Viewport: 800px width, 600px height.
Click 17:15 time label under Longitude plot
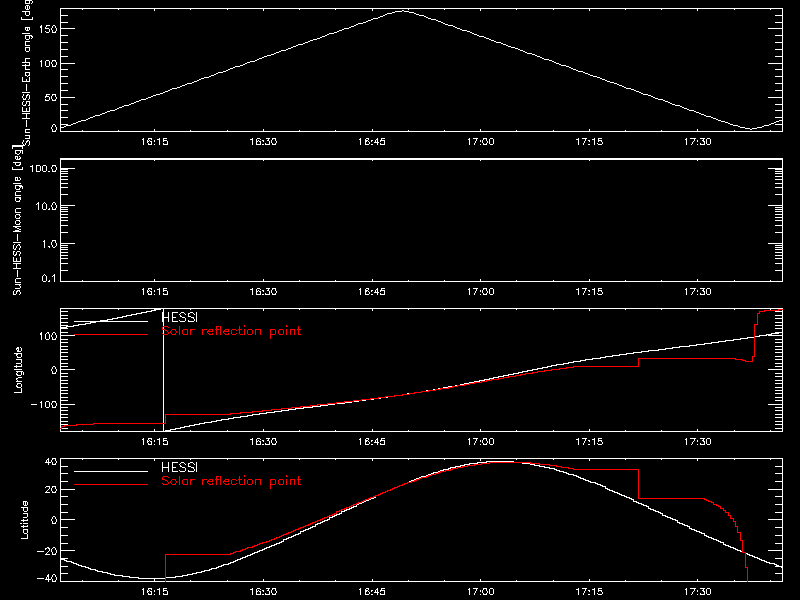(589, 442)
